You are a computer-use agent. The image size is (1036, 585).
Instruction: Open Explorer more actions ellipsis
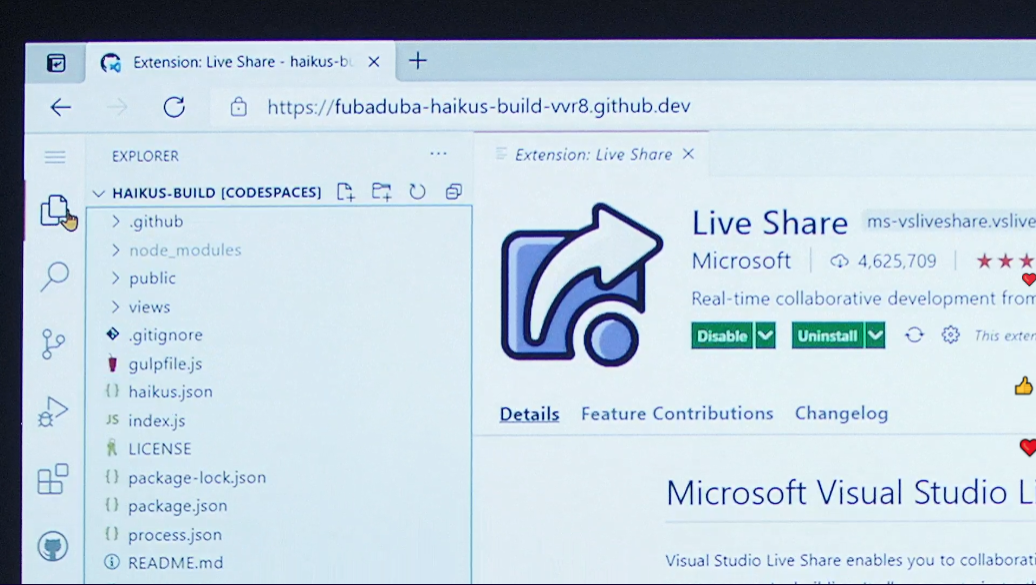point(438,154)
